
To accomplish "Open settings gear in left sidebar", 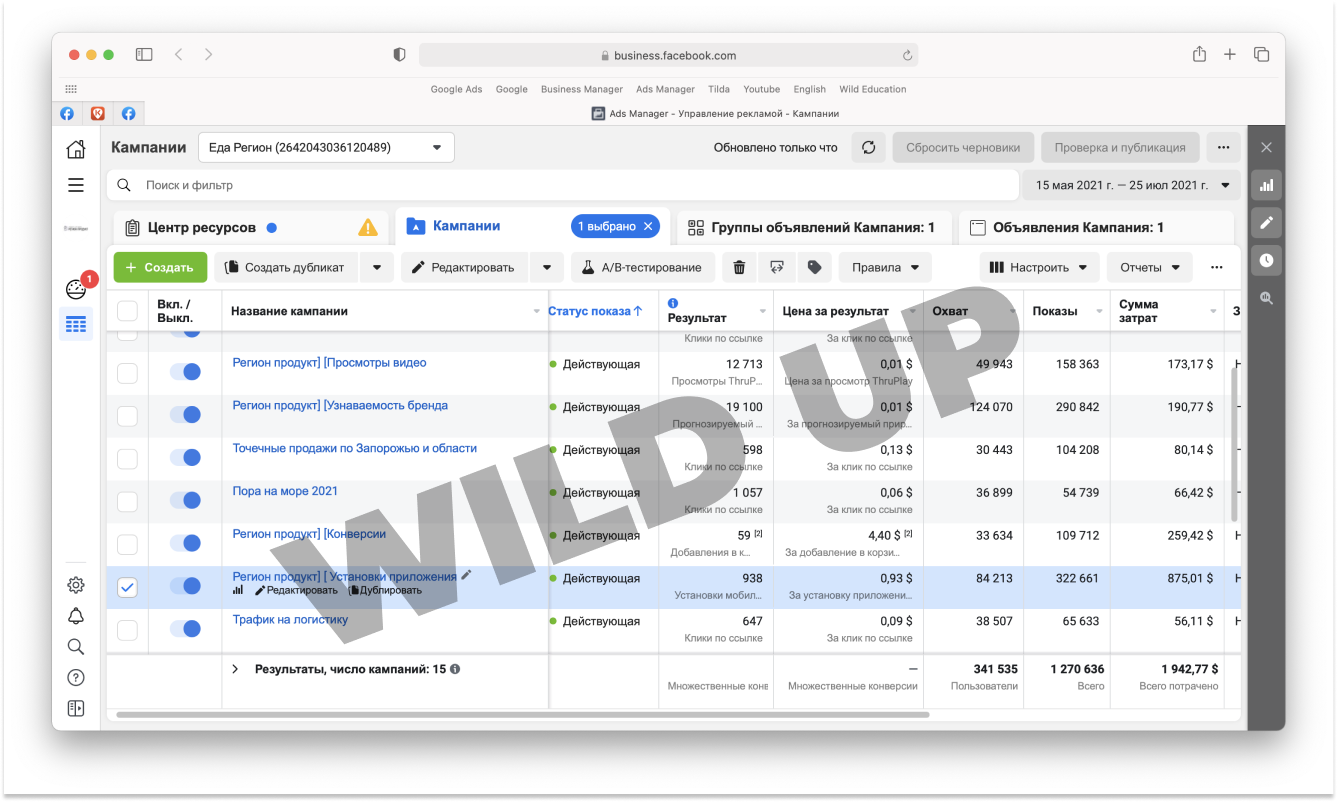I will point(76,585).
